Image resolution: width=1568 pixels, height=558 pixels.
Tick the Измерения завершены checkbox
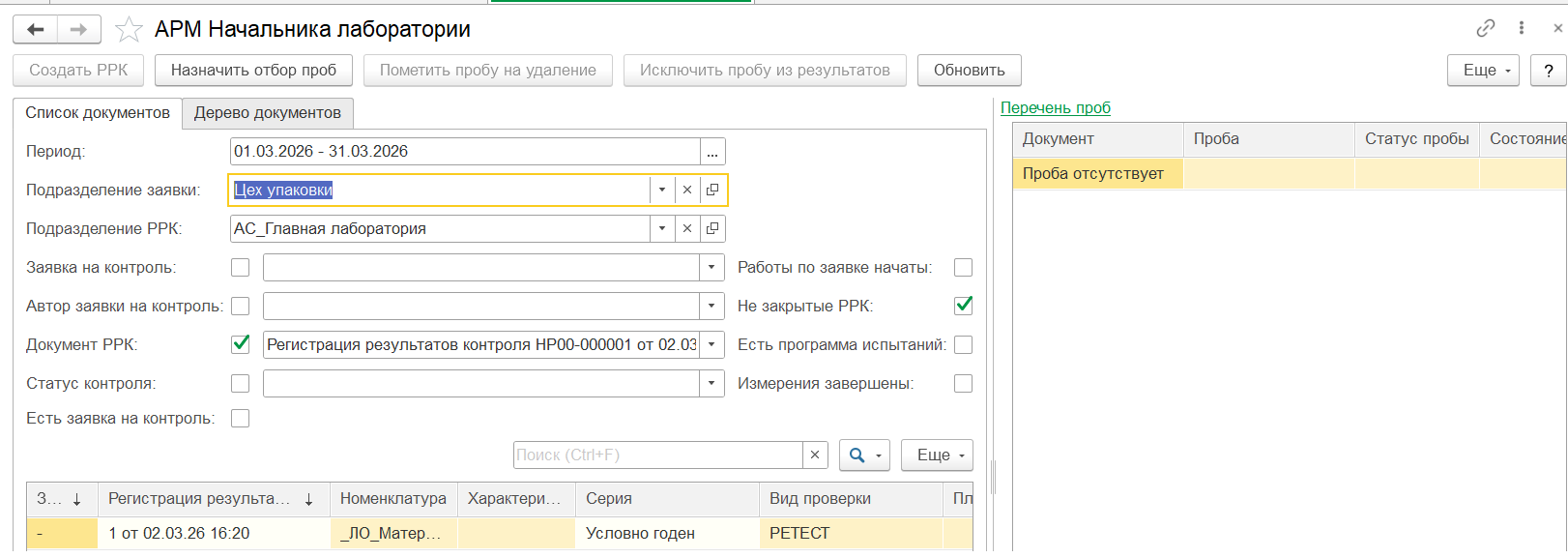(x=964, y=384)
